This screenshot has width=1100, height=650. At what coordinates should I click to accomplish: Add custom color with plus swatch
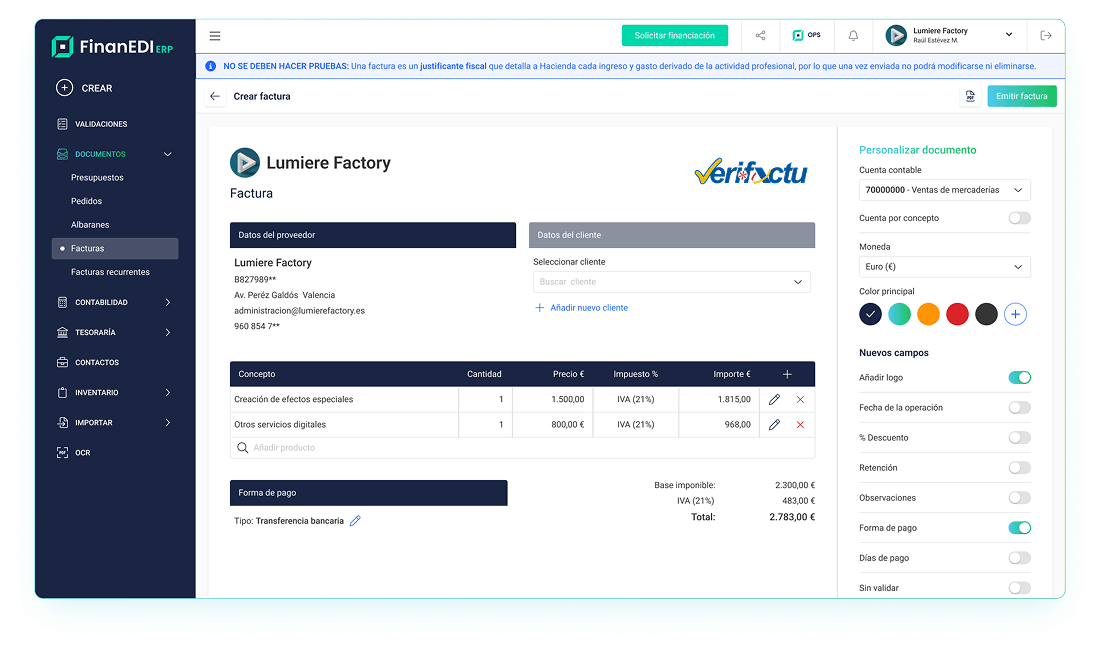(1015, 314)
